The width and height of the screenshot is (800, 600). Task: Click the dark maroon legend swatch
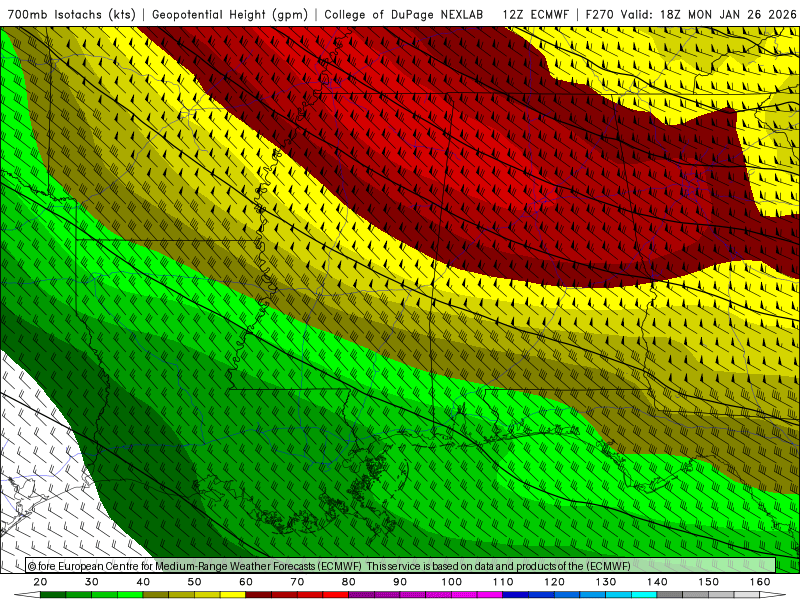coord(259,595)
